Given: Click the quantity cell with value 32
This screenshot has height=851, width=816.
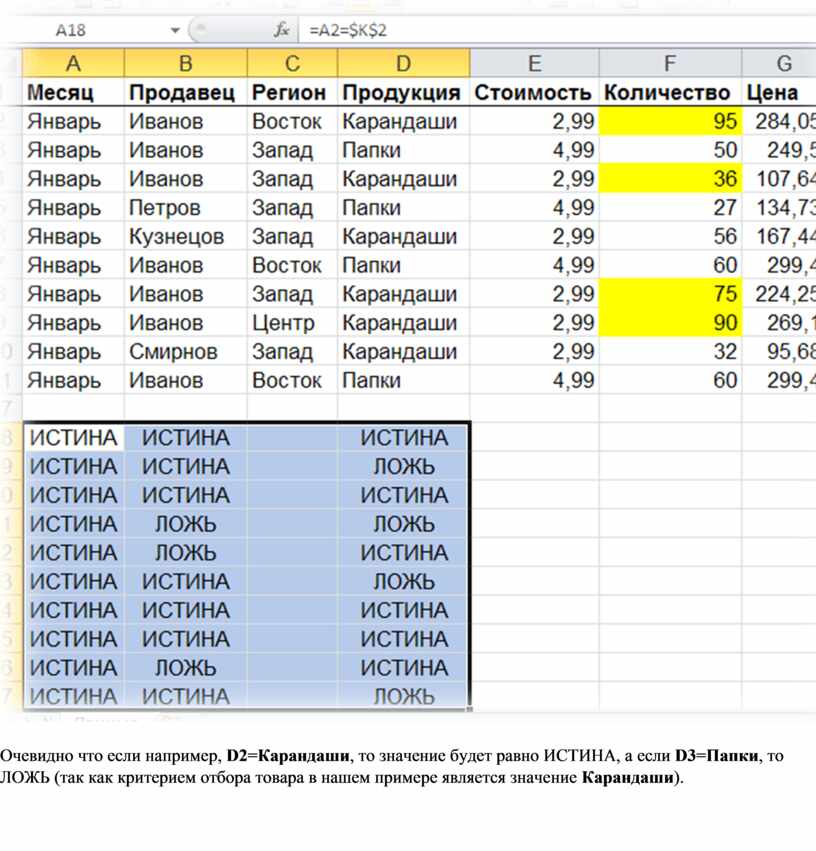Looking at the screenshot, I should pyautogui.click(x=670, y=351).
